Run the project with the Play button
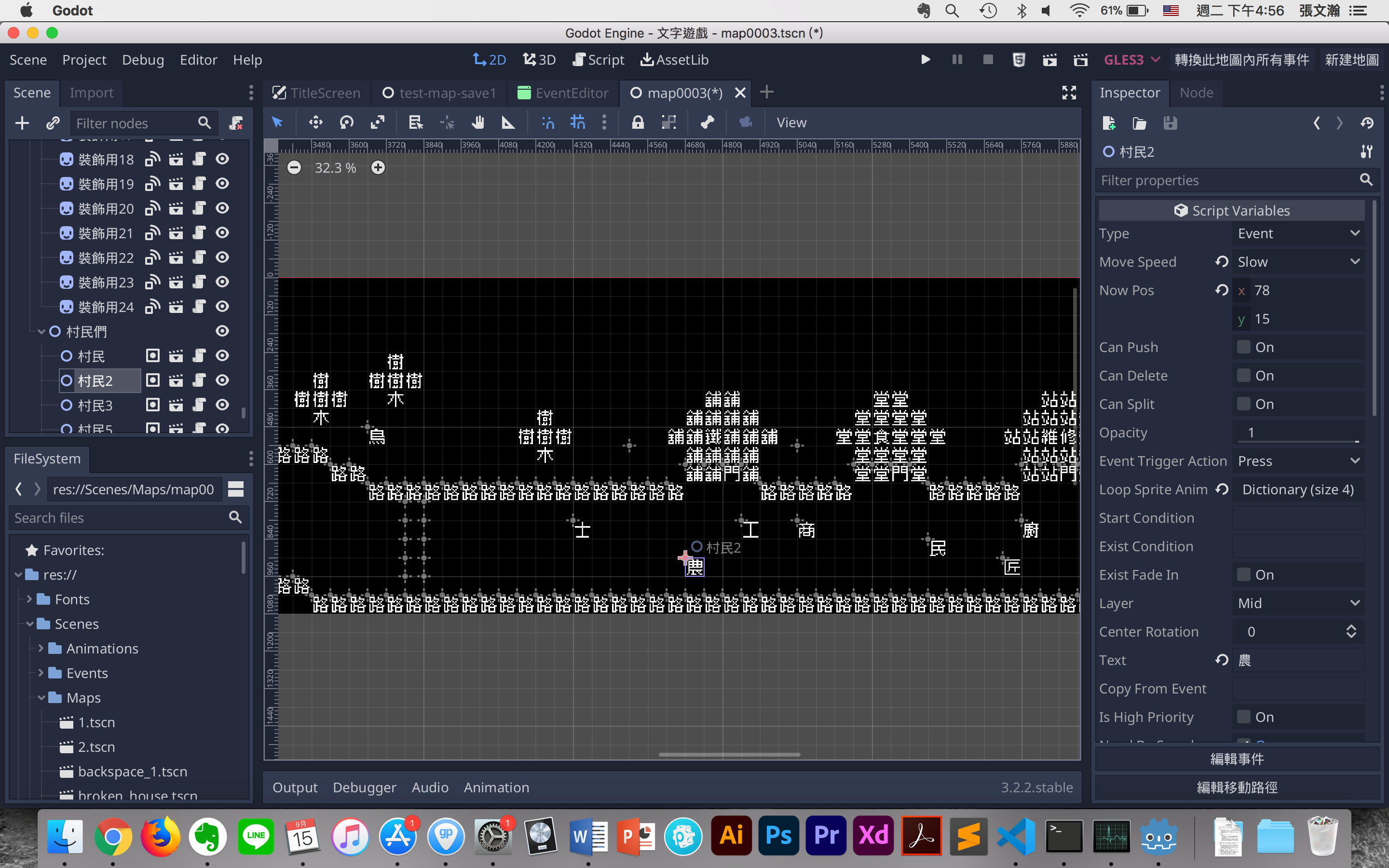Screen dimensions: 1389x868 (925, 60)
